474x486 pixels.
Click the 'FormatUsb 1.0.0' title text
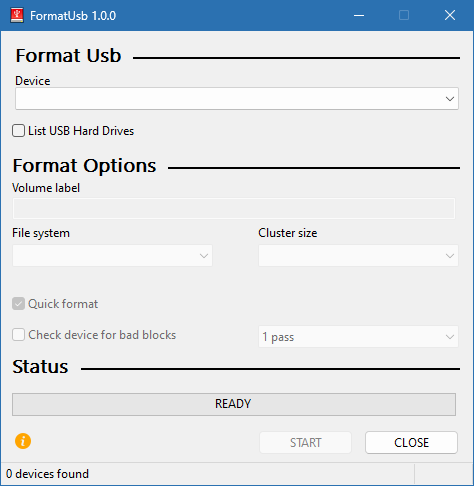pos(73,16)
